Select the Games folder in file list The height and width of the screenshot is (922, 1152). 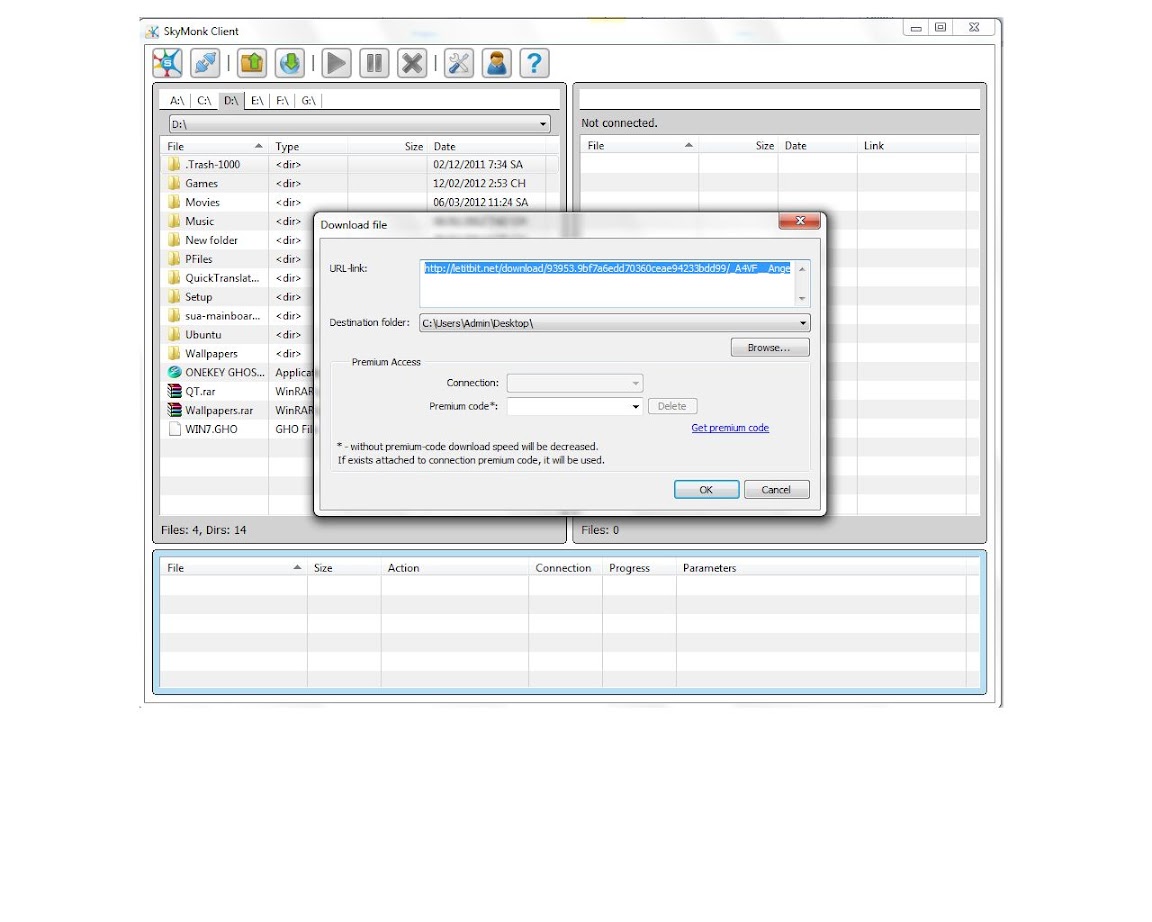click(201, 183)
